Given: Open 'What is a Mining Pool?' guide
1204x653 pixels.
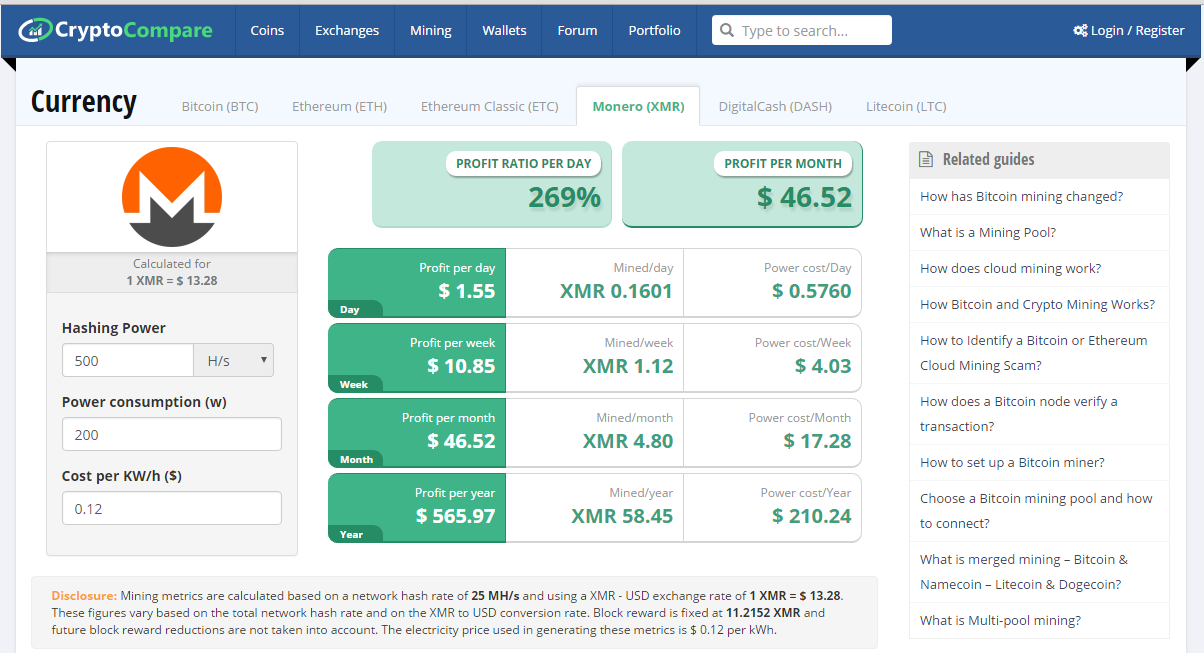Looking at the screenshot, I should (x=988, y=232).
